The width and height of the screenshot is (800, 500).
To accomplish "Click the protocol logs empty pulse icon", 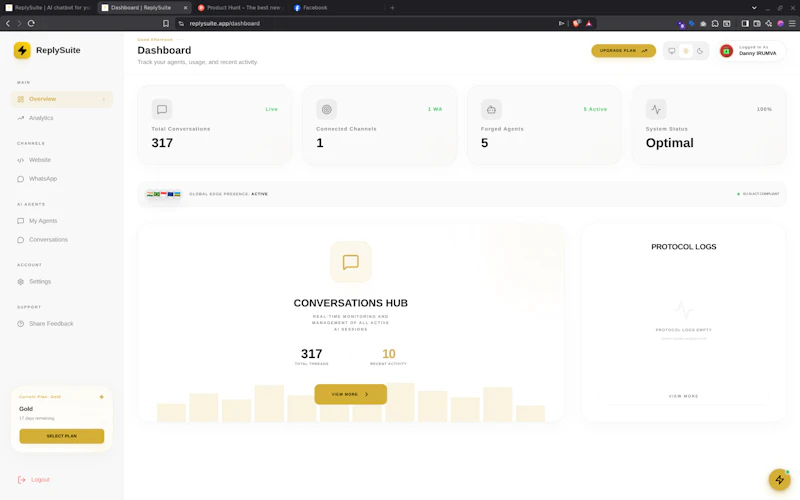I will tap(684, 310).
